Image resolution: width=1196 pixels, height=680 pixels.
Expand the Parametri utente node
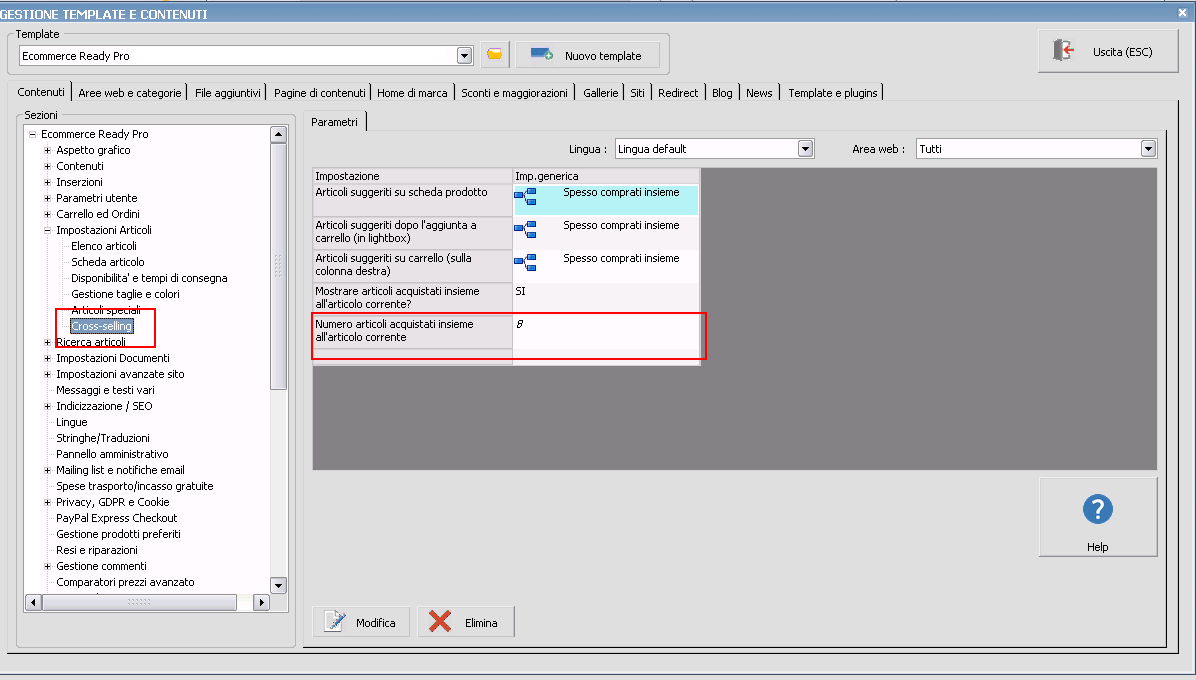coord(47,198)
